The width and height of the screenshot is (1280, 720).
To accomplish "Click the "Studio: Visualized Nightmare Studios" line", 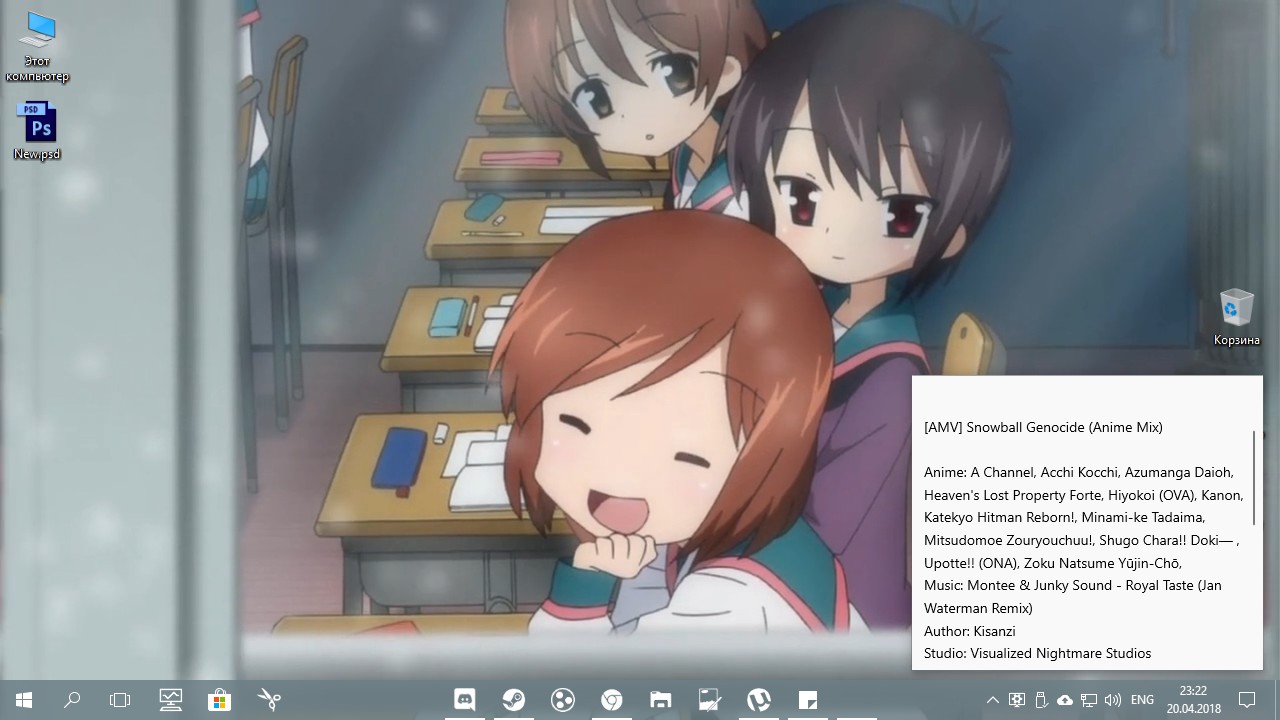I will (x=1038, y=653).
